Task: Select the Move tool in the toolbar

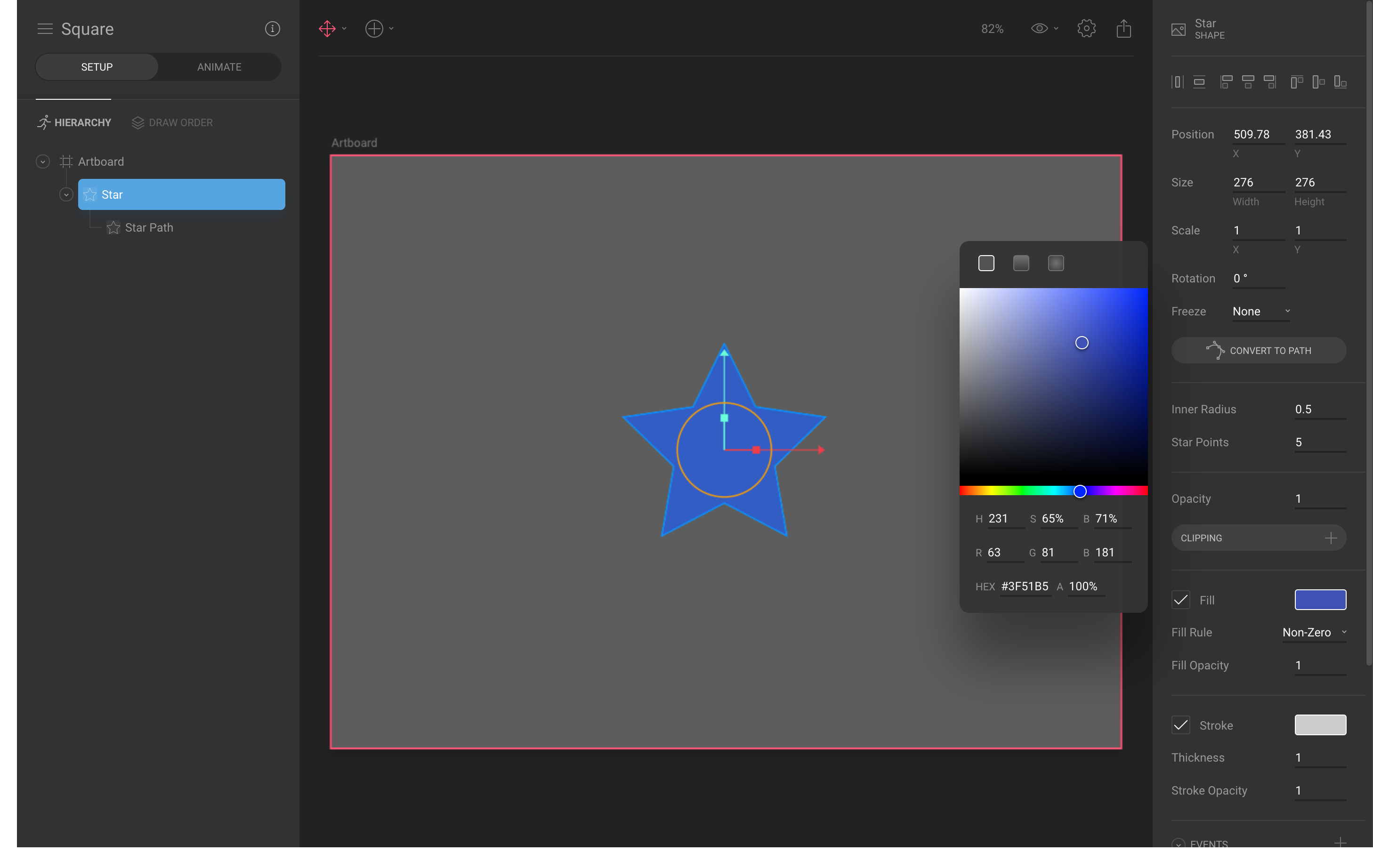Action: pyautogui.click(x=328, y=29)
